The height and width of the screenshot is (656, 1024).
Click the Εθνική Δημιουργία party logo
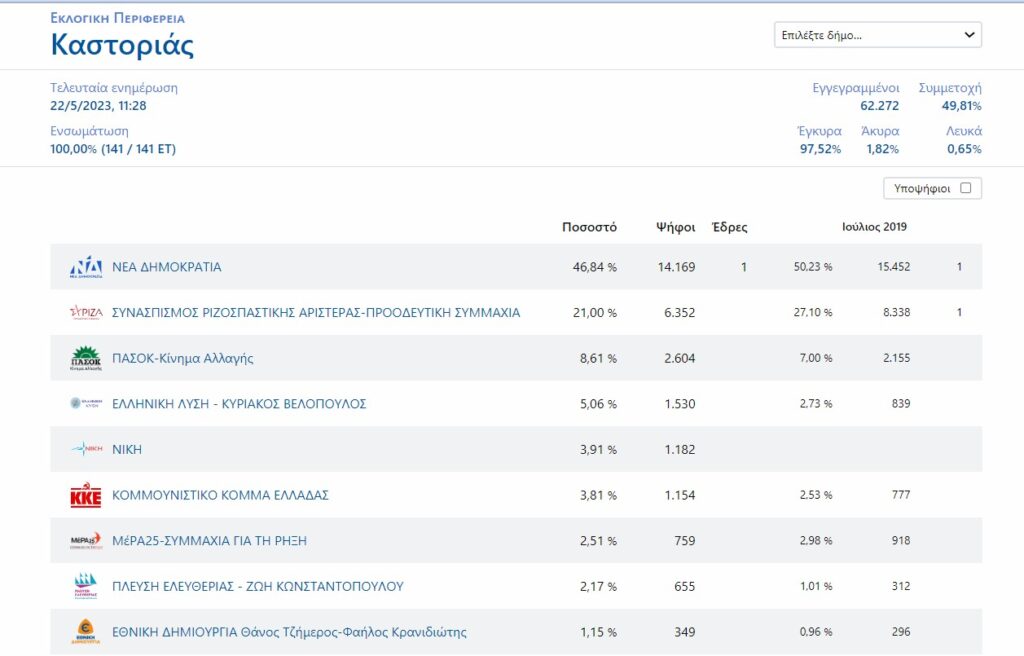pos(85,632)
